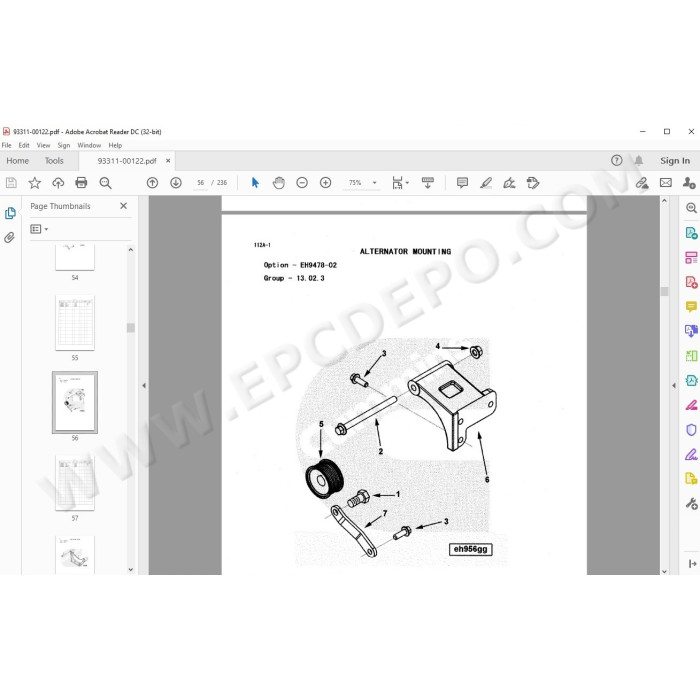Select page 55 thumbnail
Viewport: 700px width, 700px height.
(x=75, y=323)
